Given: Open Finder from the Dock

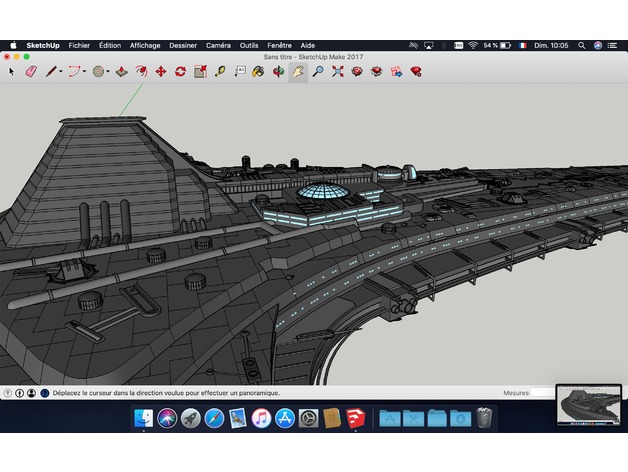Looking at the screenshot, I should 143,418.
